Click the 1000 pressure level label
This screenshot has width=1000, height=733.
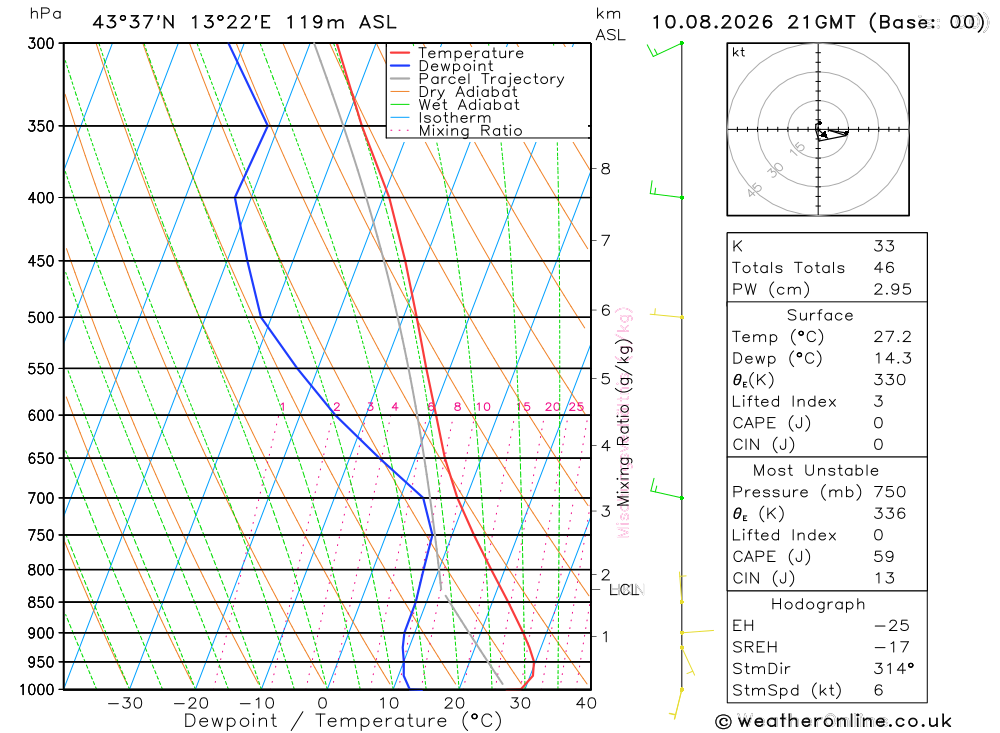point(37,690)
